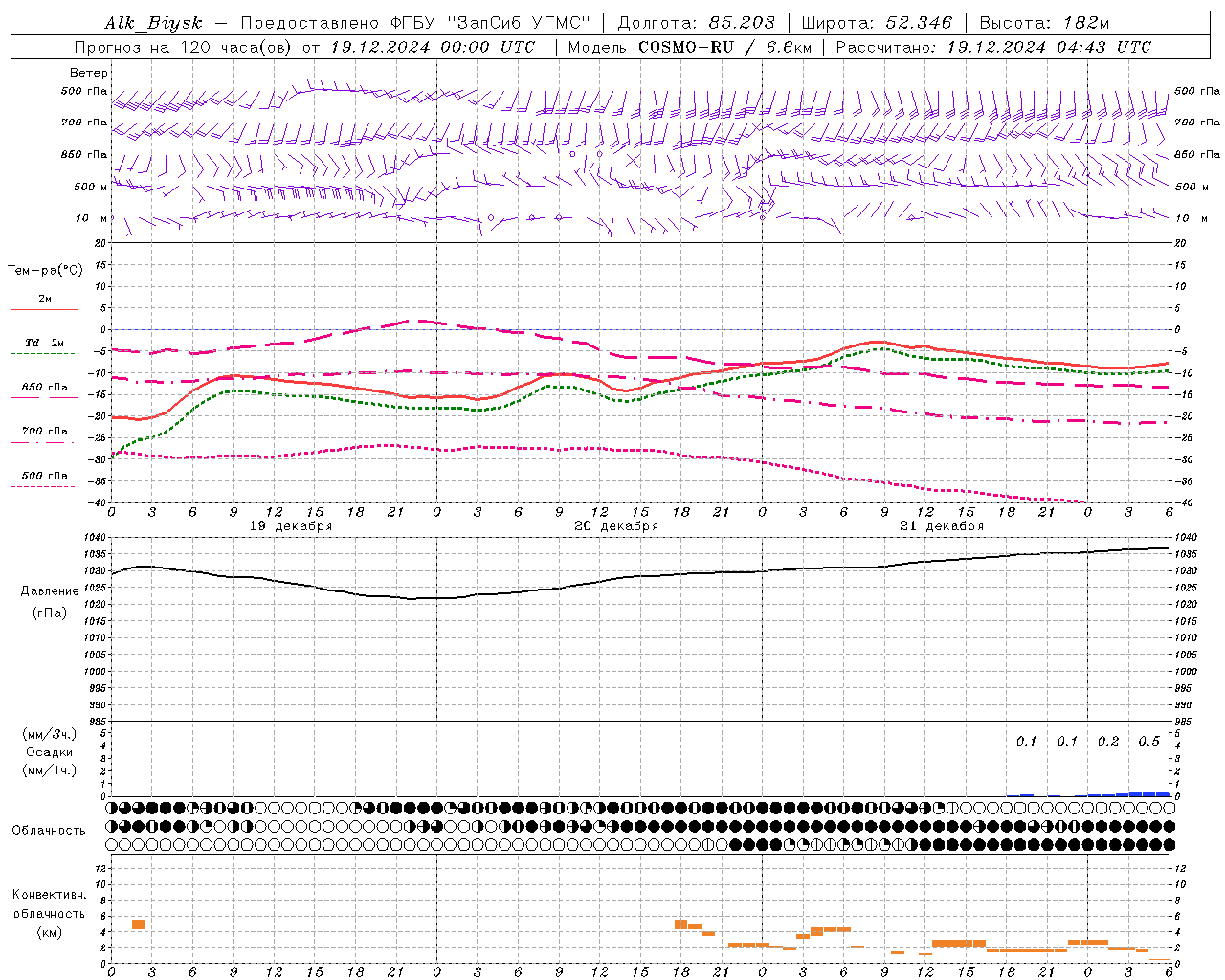
Task: Select the 500 м wind level label on left
Action: coord(92,187)
